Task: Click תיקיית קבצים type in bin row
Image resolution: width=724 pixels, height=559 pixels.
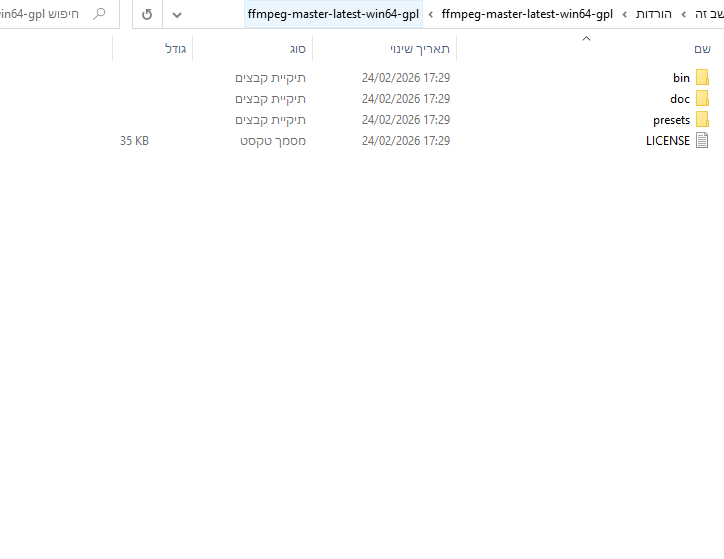Action: 271,78
